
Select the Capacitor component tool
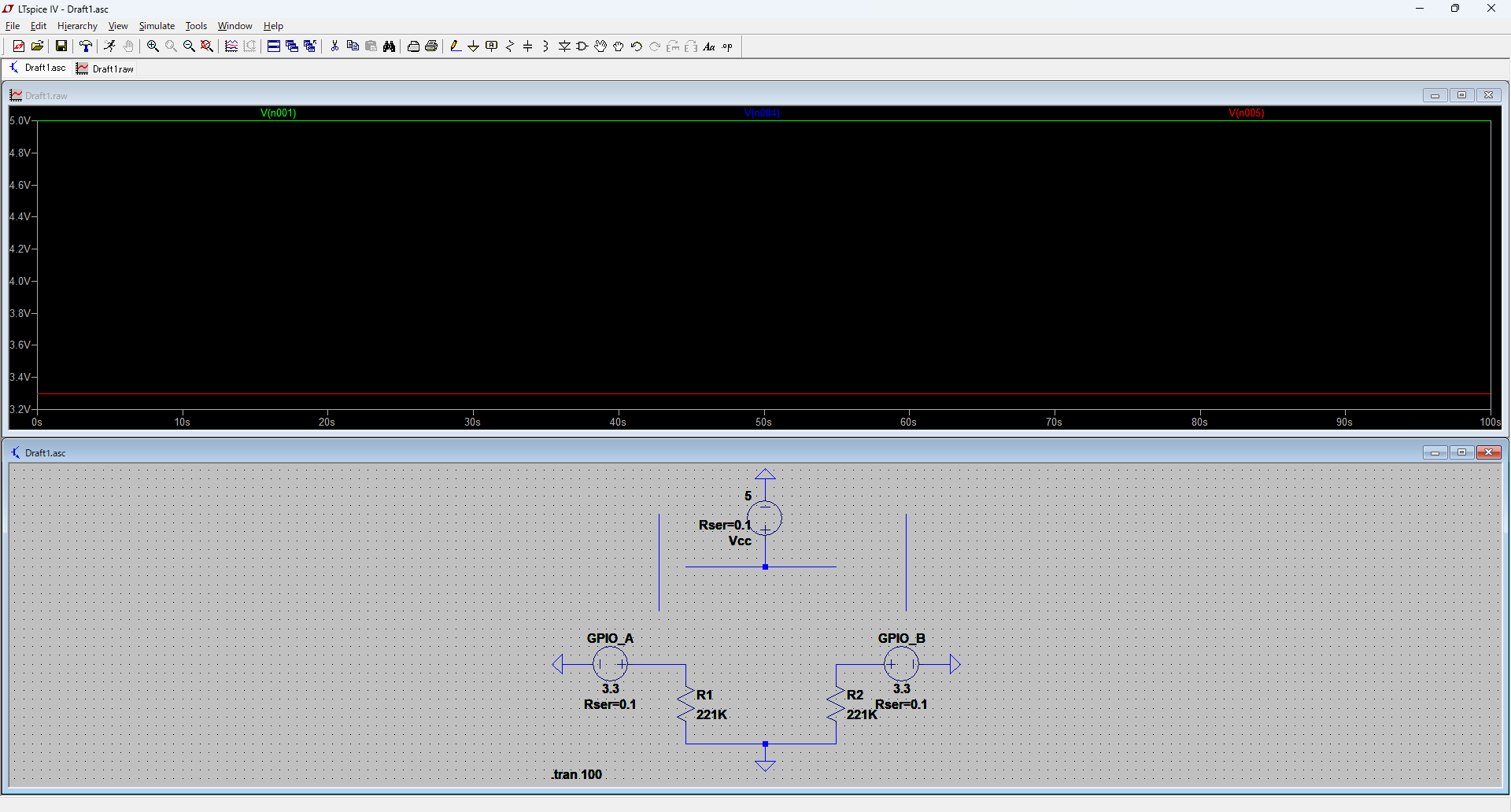click(x=528, y=46)
